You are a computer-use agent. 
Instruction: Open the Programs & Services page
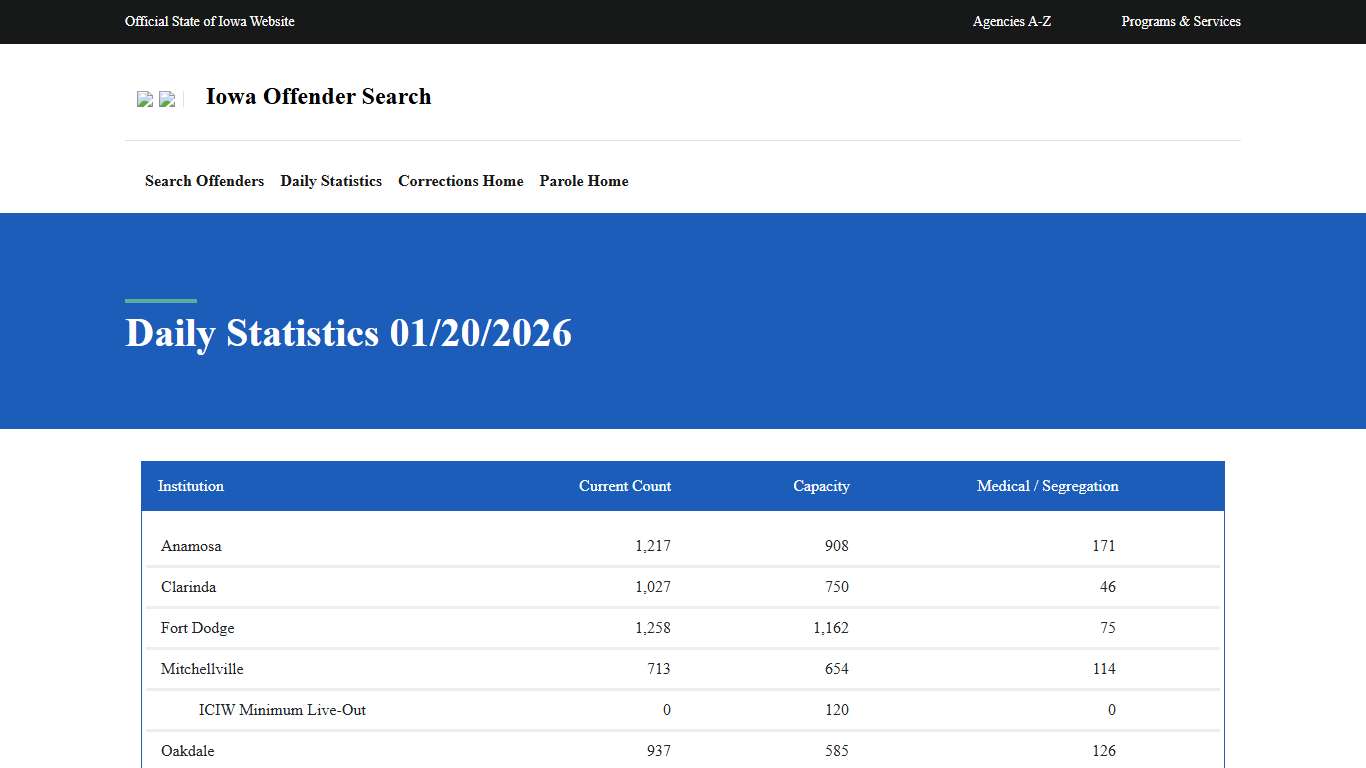pyautogui.click(x=1181, y=21)
